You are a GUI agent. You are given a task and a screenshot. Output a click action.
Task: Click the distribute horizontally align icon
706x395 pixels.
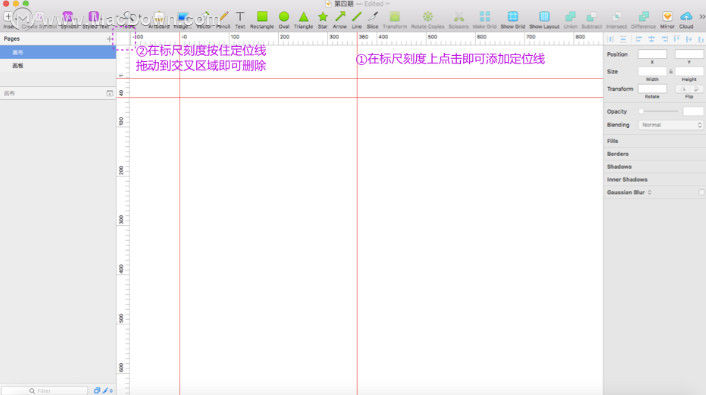611,40
